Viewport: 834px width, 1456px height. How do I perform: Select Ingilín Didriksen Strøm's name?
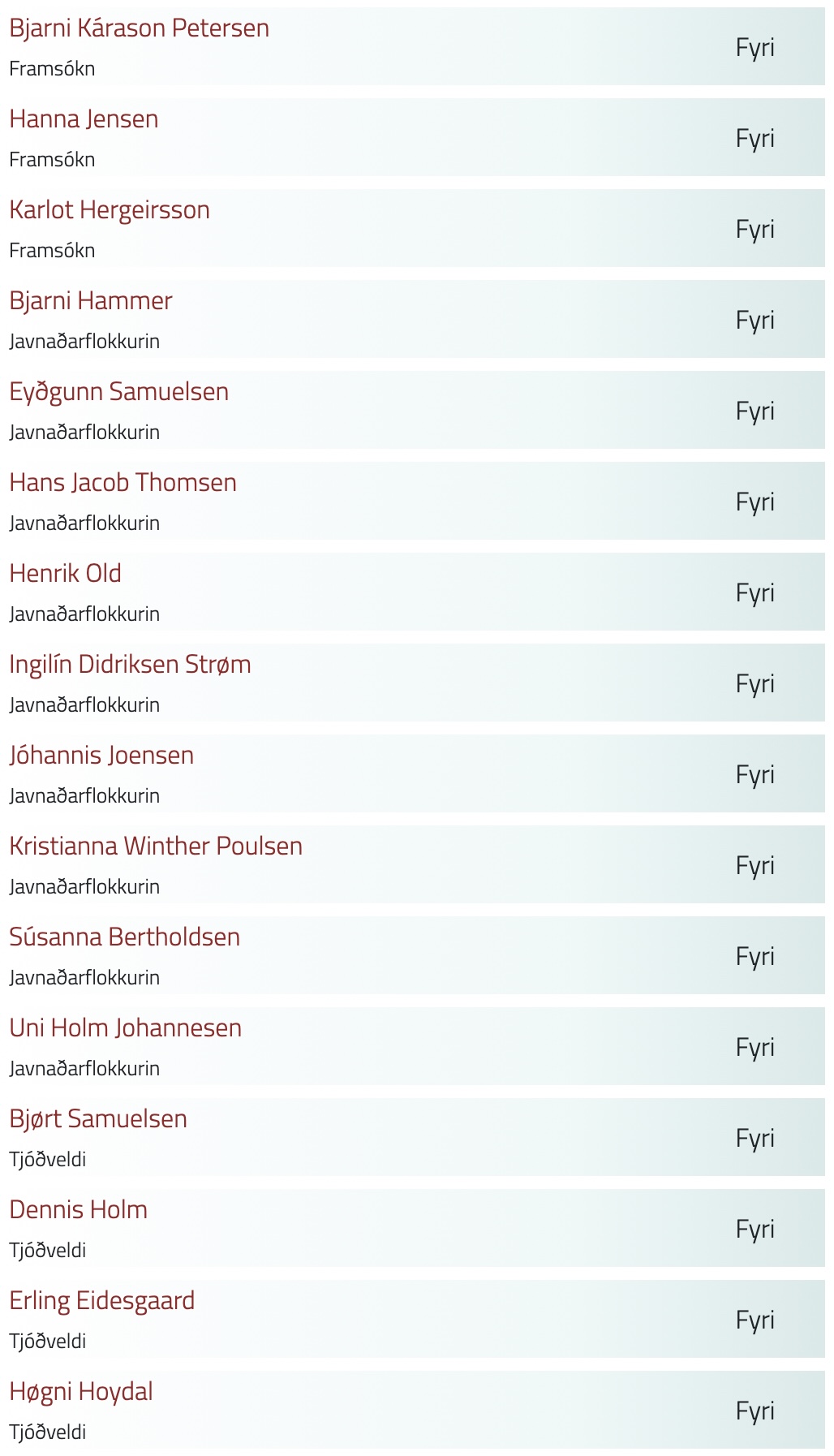pos(130,665)
